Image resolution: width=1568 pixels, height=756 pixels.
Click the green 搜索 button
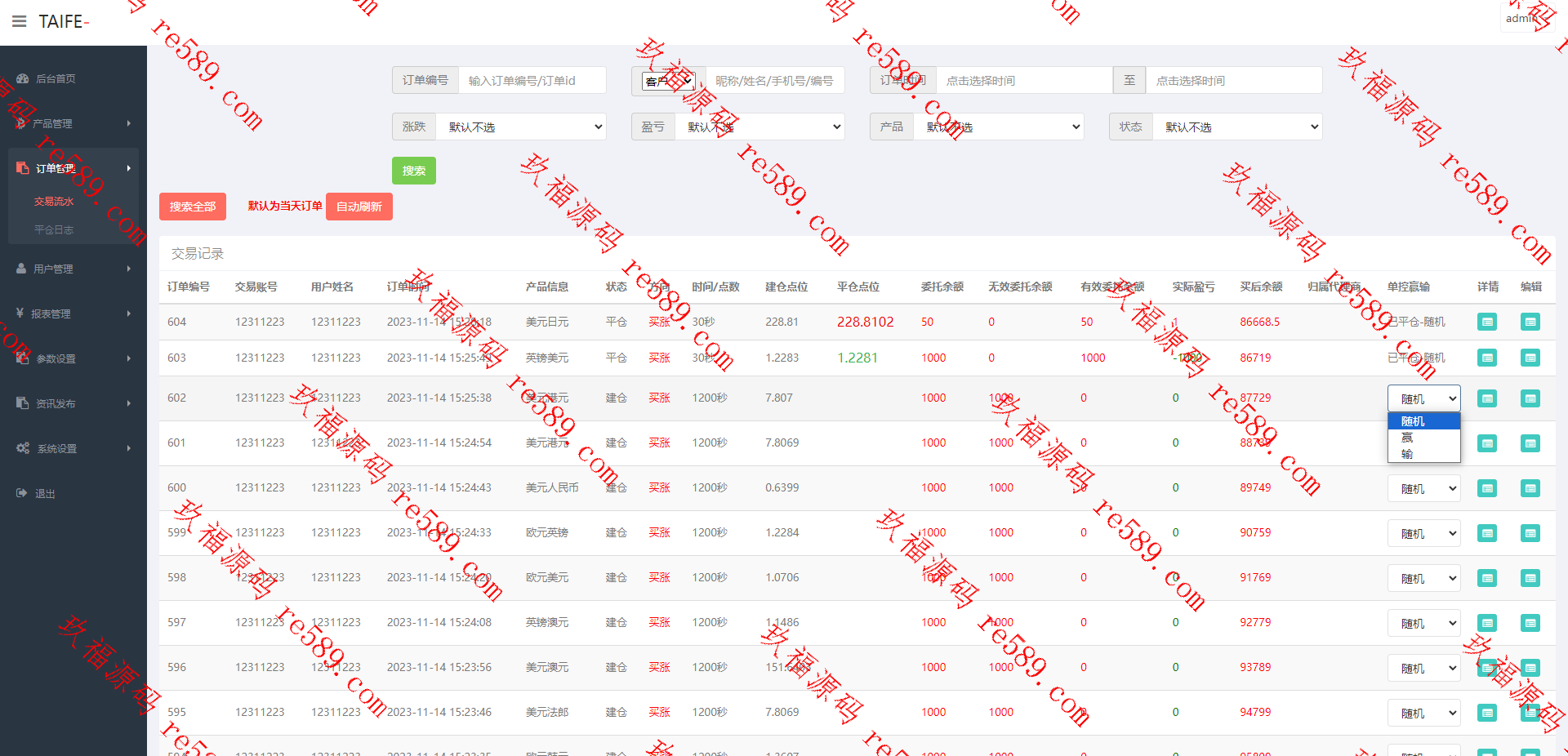point(414,171)
